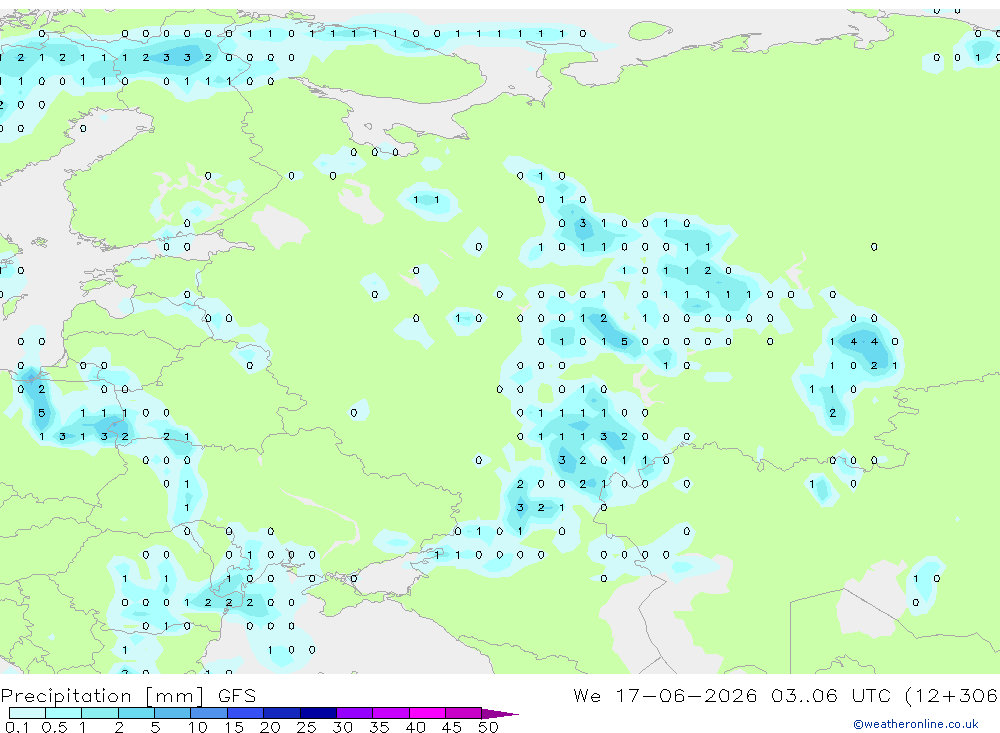The image size is (1000, 733).
Task: Click the '40' legend scale label
Action: [415, 727]
